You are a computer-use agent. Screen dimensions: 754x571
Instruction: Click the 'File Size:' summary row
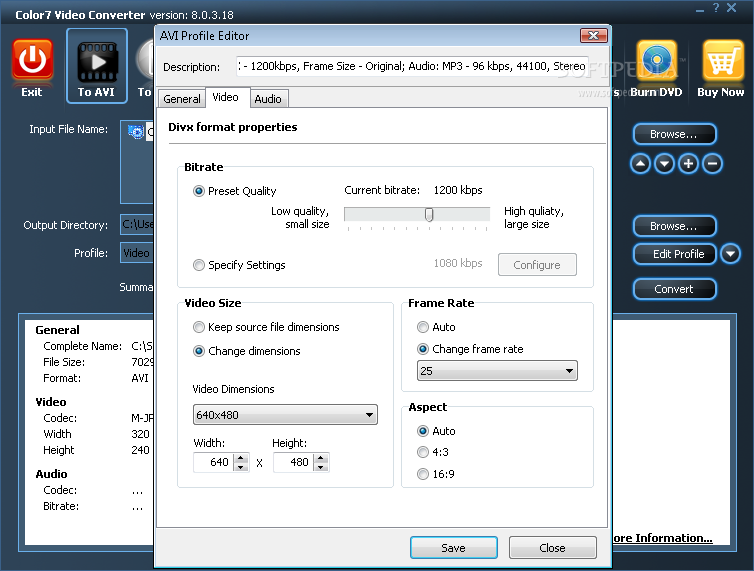point(98,362)
